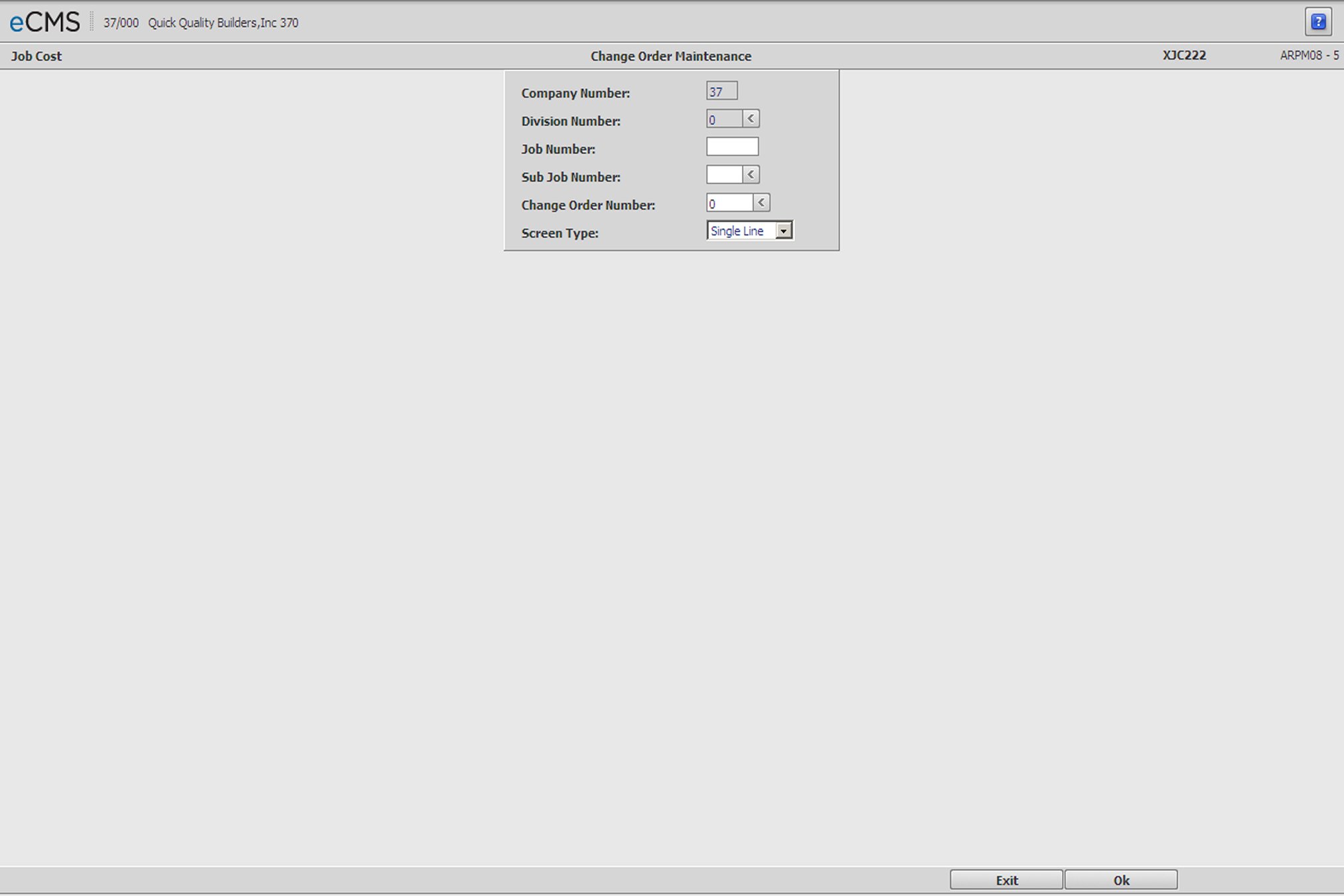Screen dimensions: 1344x896
Task: Click the dotted grip beside eCMS logo
Action: 92,23
